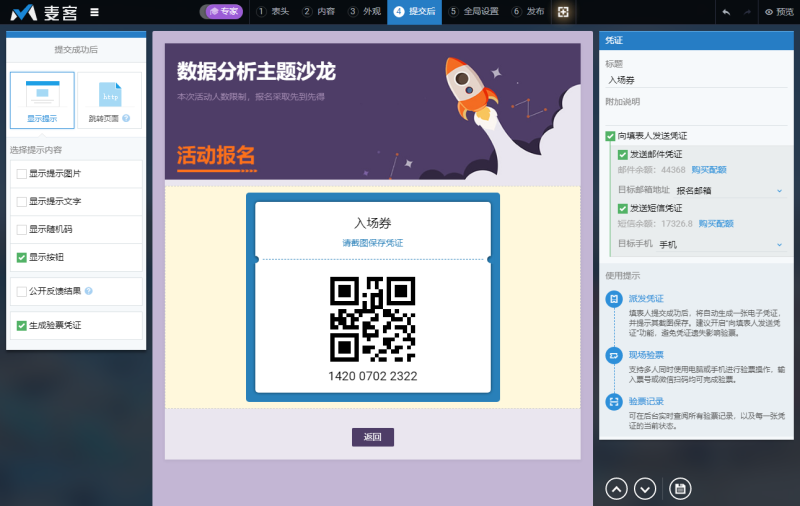Viewport: 800px width, 506px height.
Task: Click the 提交成功后 panel title
Action: (x=76, y=49)
